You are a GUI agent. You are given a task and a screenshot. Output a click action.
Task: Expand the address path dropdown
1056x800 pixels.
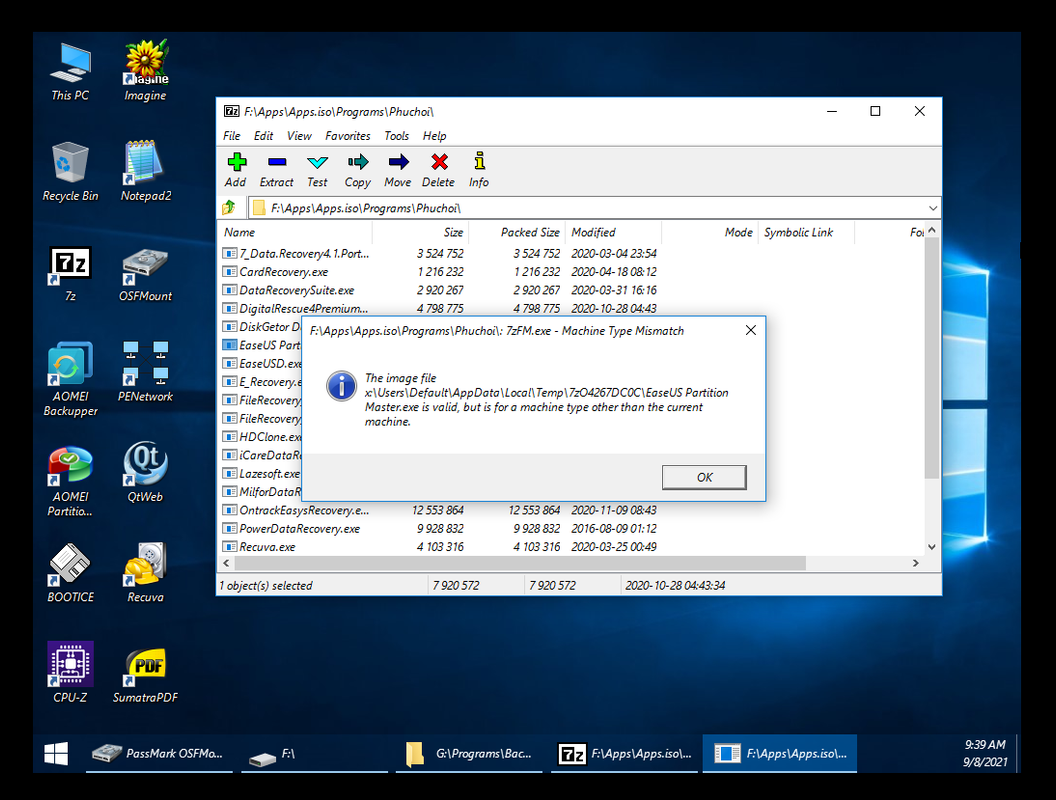tap(933, 208)
